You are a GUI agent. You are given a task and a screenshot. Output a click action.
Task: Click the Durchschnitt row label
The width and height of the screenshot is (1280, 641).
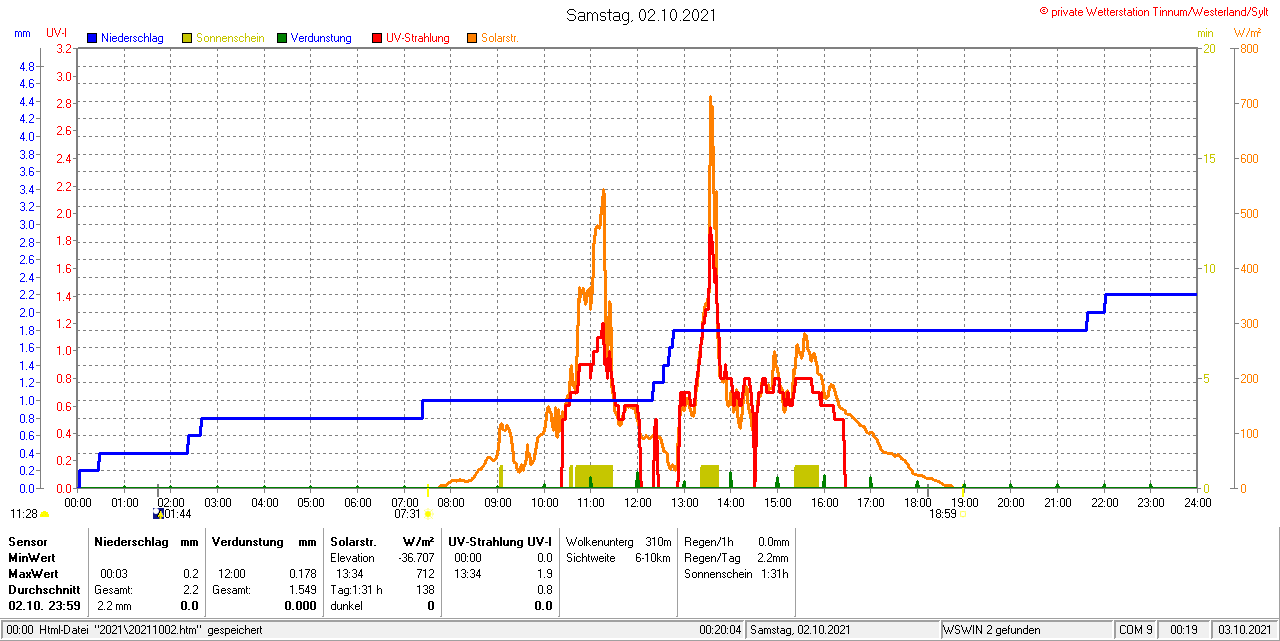[44, 590]
